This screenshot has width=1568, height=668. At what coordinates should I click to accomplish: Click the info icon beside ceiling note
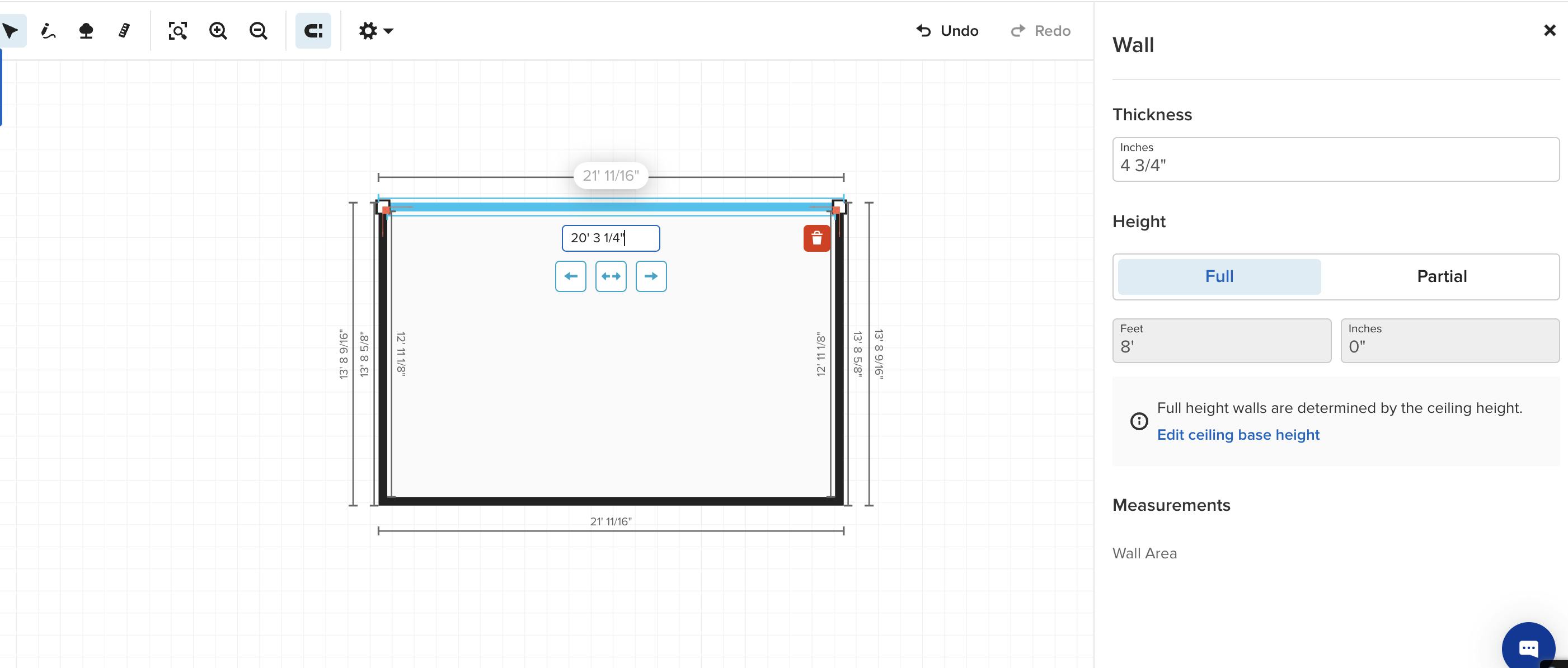pos(1139,421)
